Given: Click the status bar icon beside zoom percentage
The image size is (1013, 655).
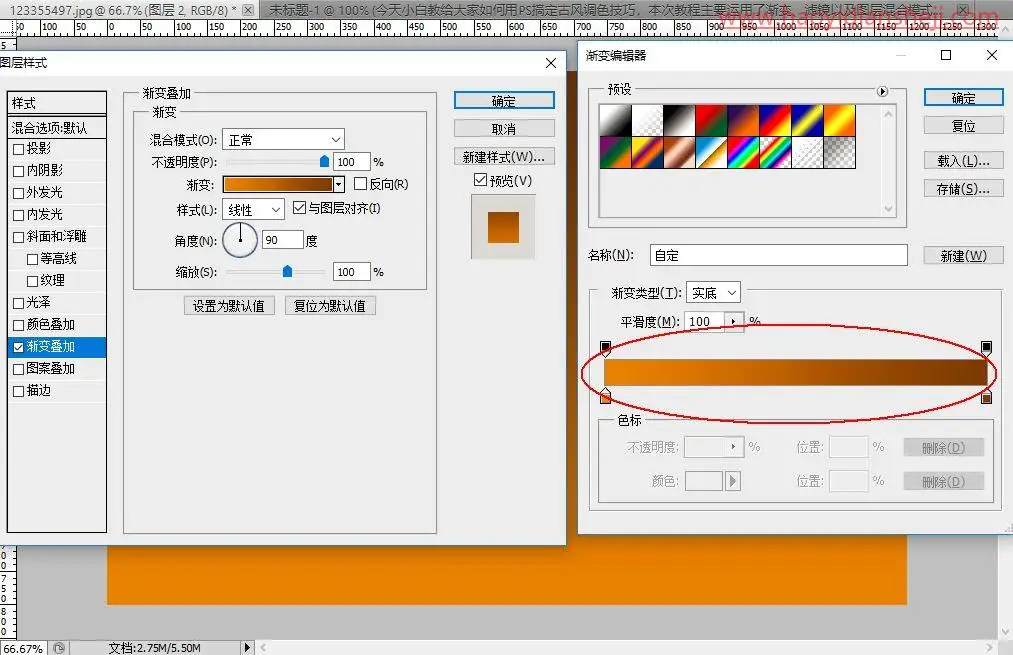Looking at the screenshot, I should [59, 648].
